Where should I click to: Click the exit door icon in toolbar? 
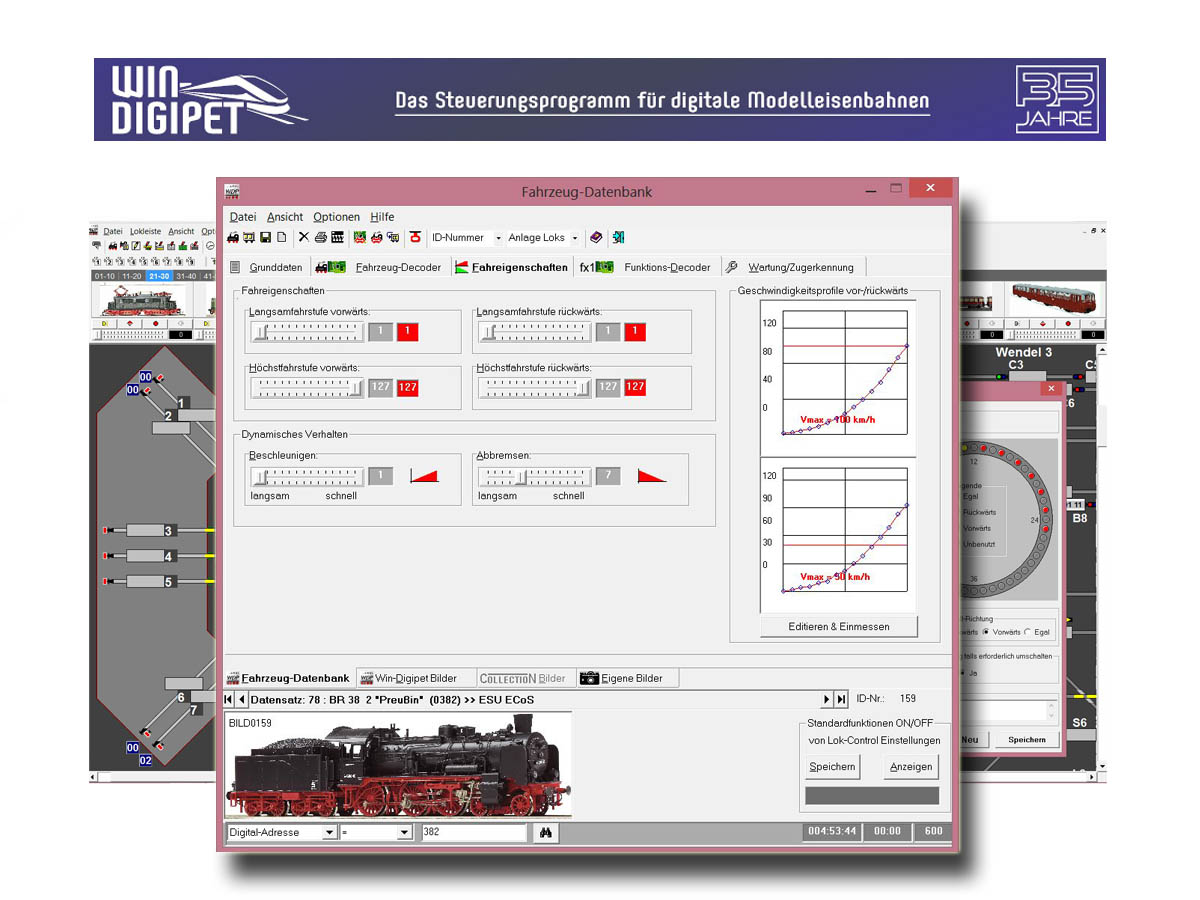coord(618,237)
